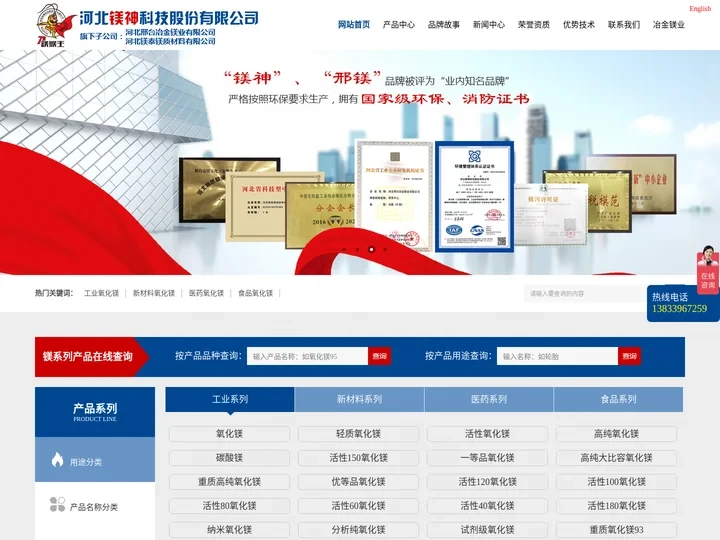
Task: Click the 医药氧化镁 hot keyword
Action: (206, 293)
